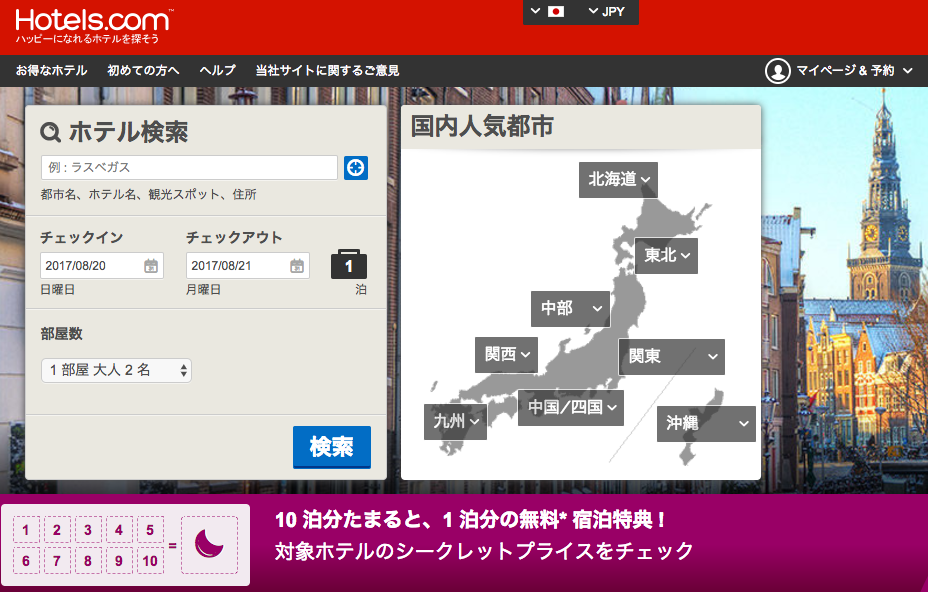Click the search magnifier icon by ホテル検索
This screenshot has height=592, width=928.
tap(50, 132)
